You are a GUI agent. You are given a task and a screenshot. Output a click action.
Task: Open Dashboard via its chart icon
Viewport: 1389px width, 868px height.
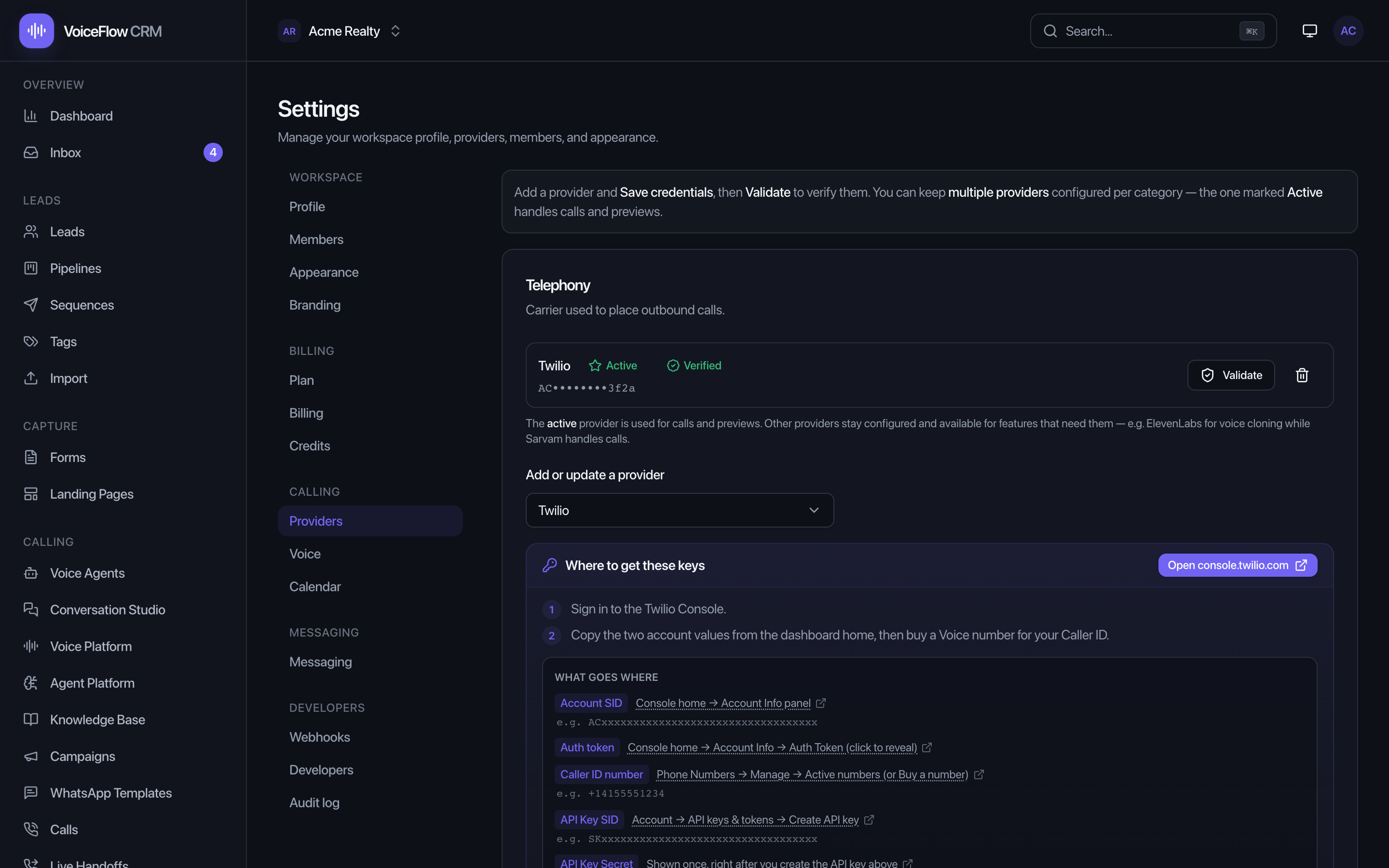[x=31, y=116]
